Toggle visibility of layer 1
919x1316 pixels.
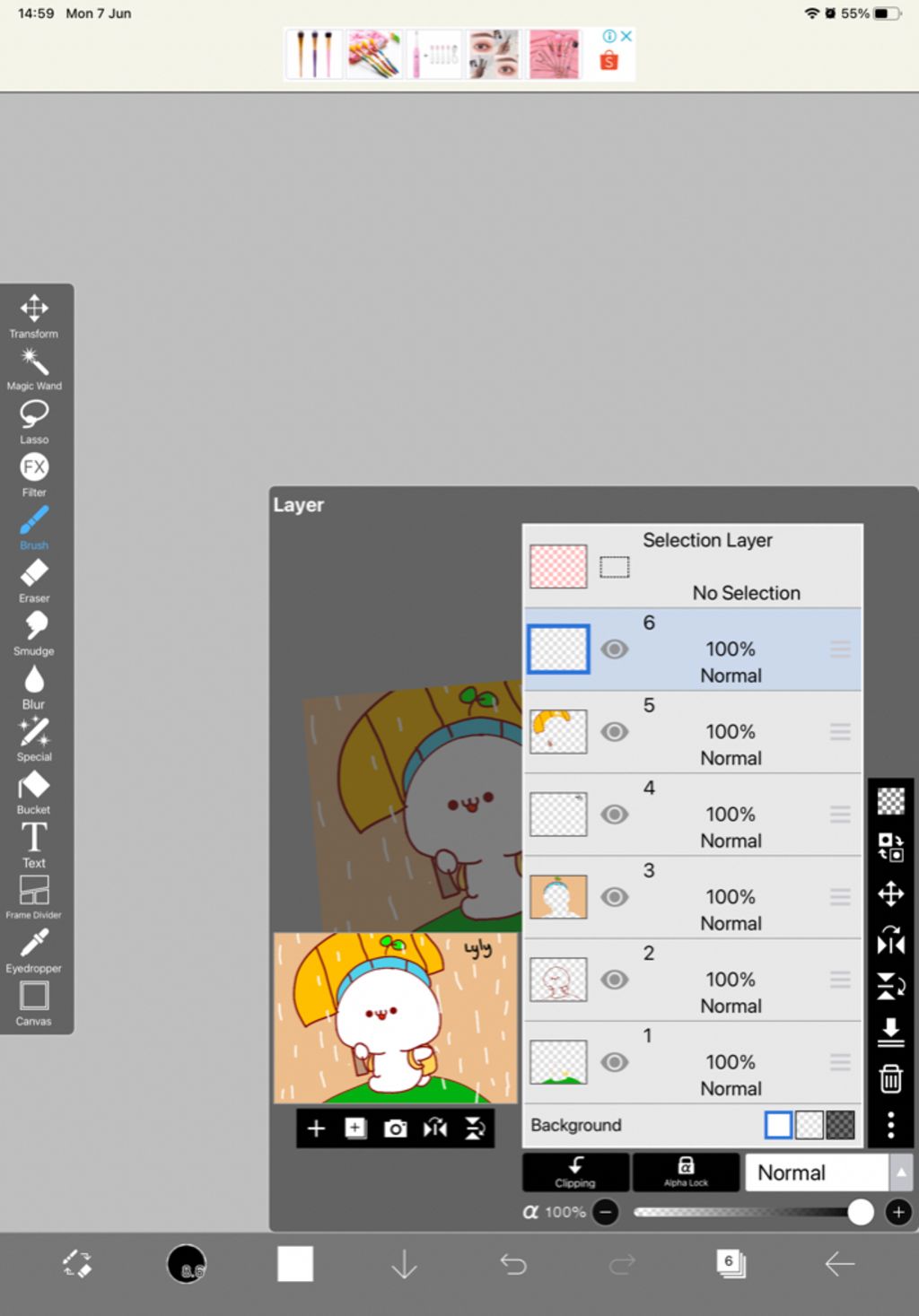tap(614, 1061)
